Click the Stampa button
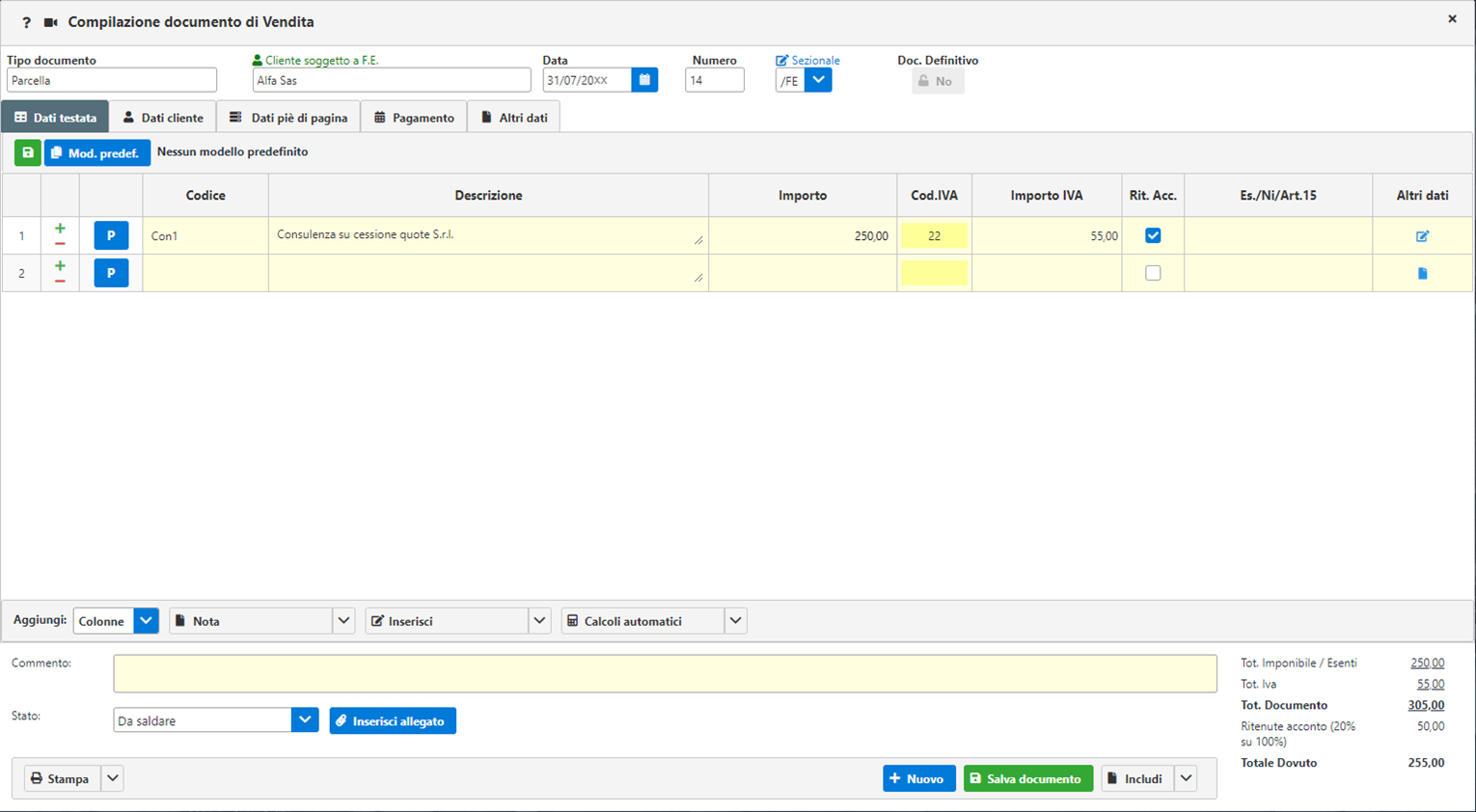 click(62, 778)
